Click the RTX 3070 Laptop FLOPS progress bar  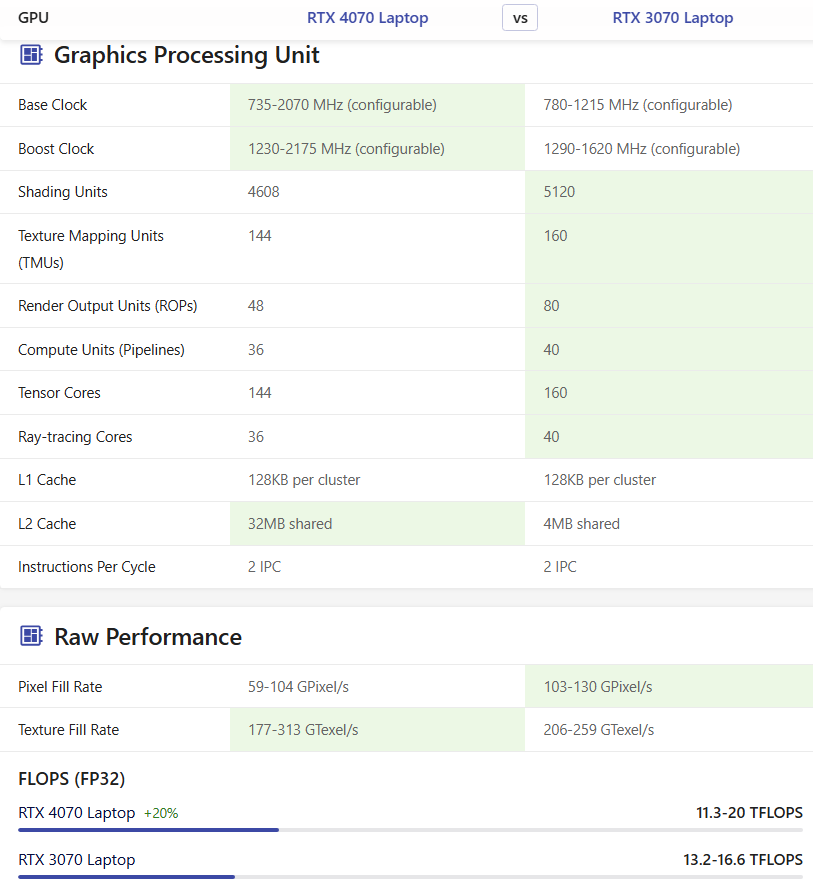tap(410, 876)
